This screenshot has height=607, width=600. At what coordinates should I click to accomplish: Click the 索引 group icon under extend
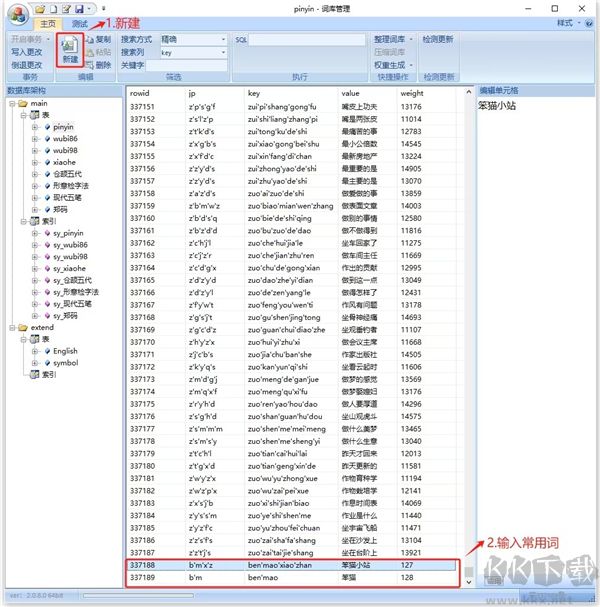pyautogui.click(x=35, y=374)
